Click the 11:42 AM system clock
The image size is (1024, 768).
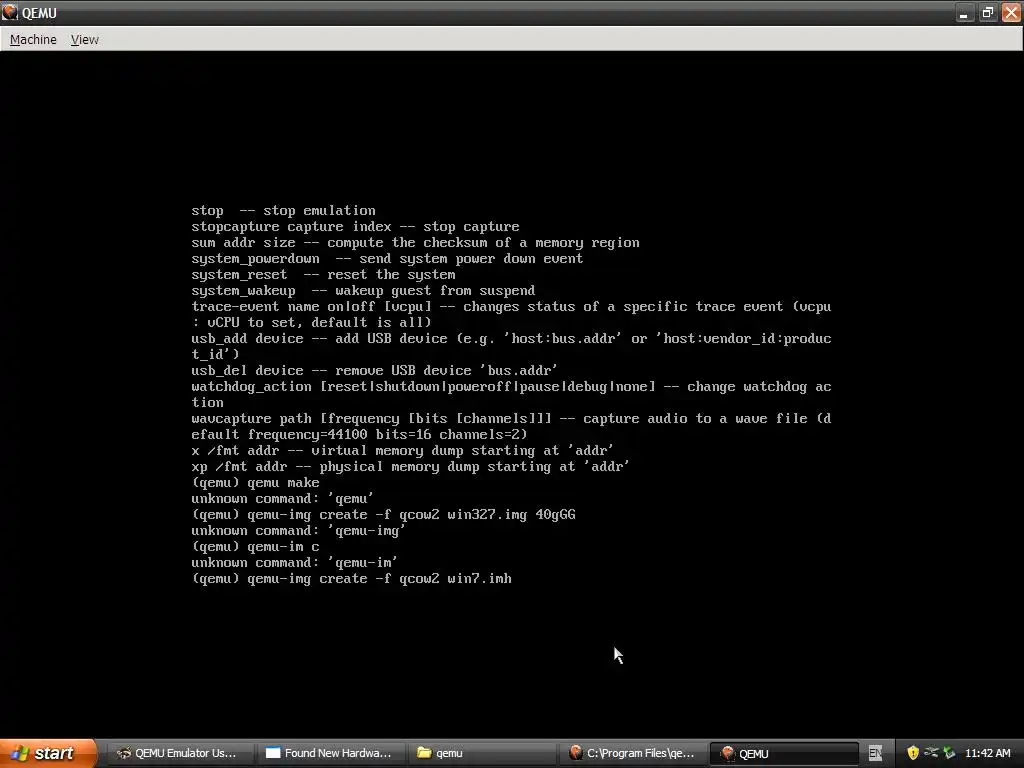pyautogui.click(x=987, y=753)
